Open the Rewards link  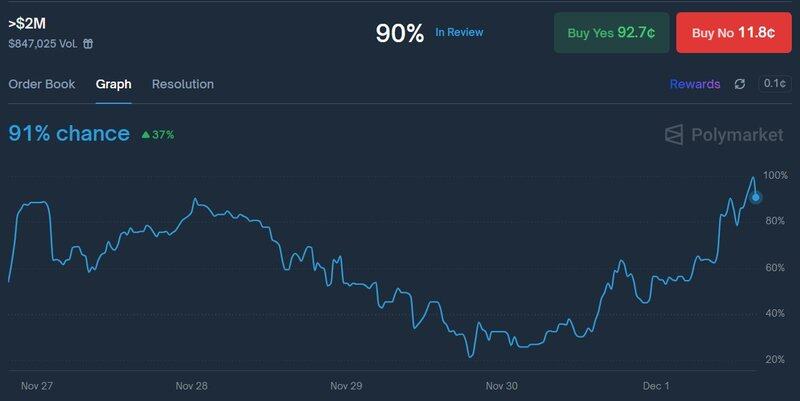pos(695,84)
